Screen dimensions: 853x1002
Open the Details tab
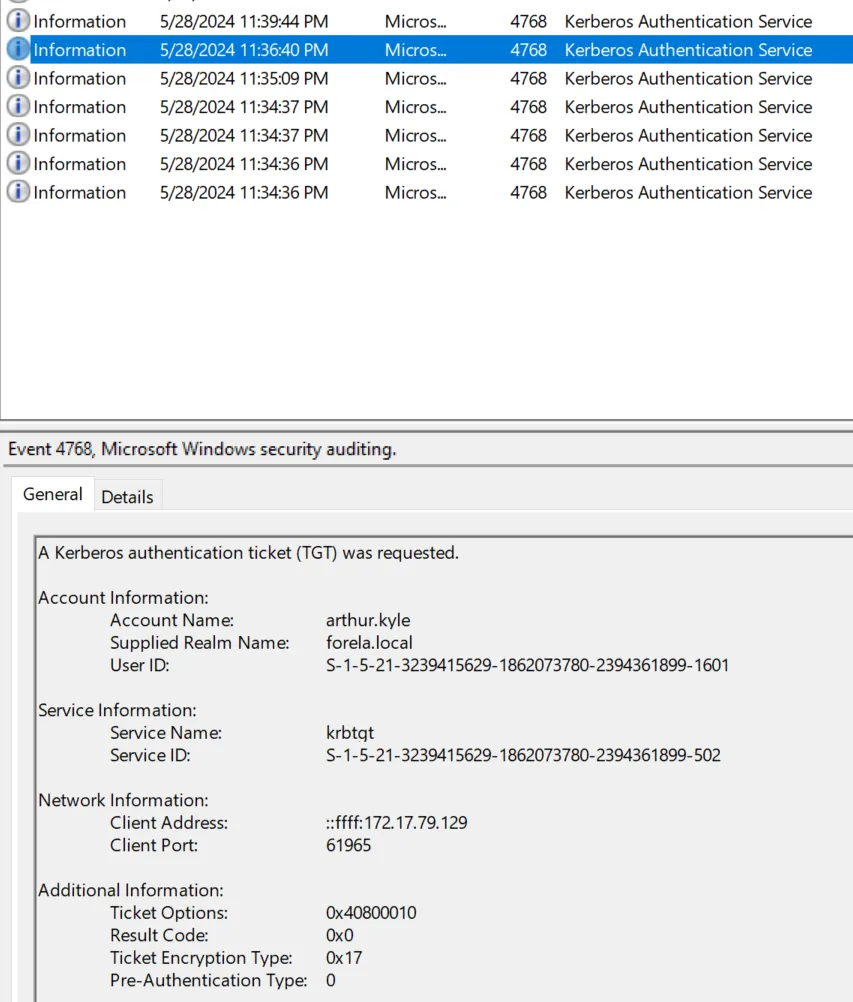click(127, 497)
